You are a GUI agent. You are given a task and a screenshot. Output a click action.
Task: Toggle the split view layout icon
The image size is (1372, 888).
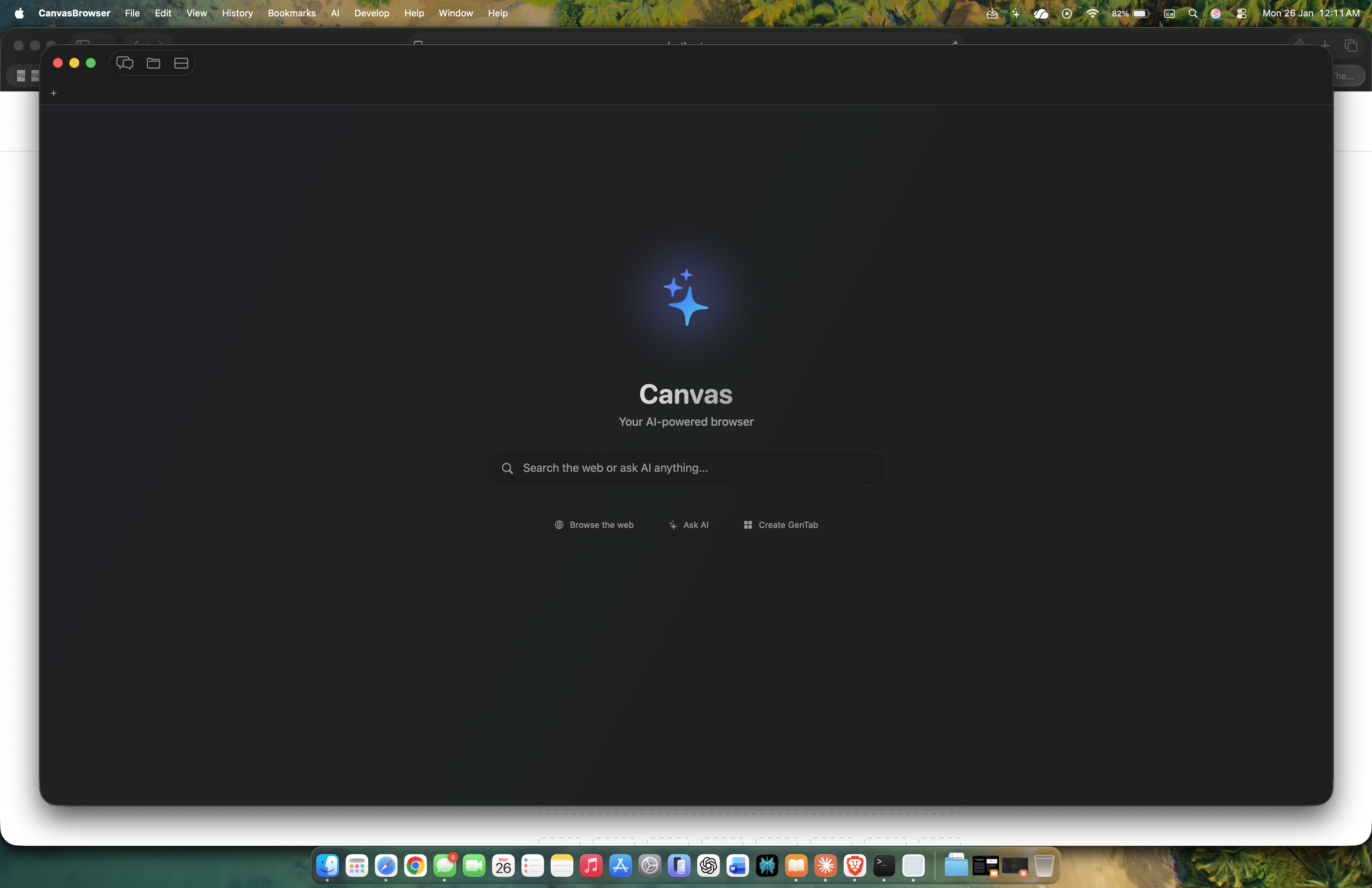click(x=181, y=63)
